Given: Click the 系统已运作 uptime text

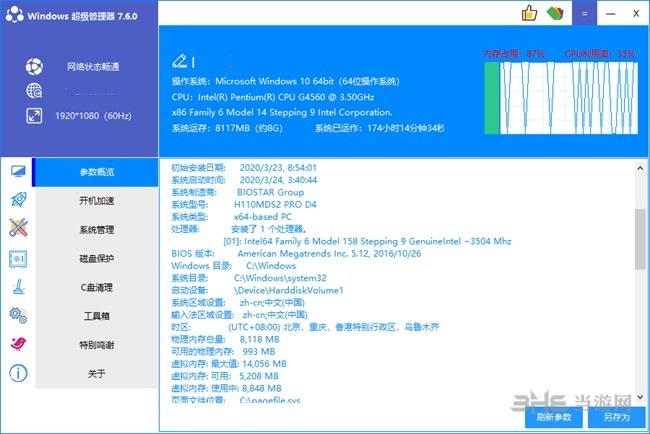Looking at the screenshot, I should [379, 128].
